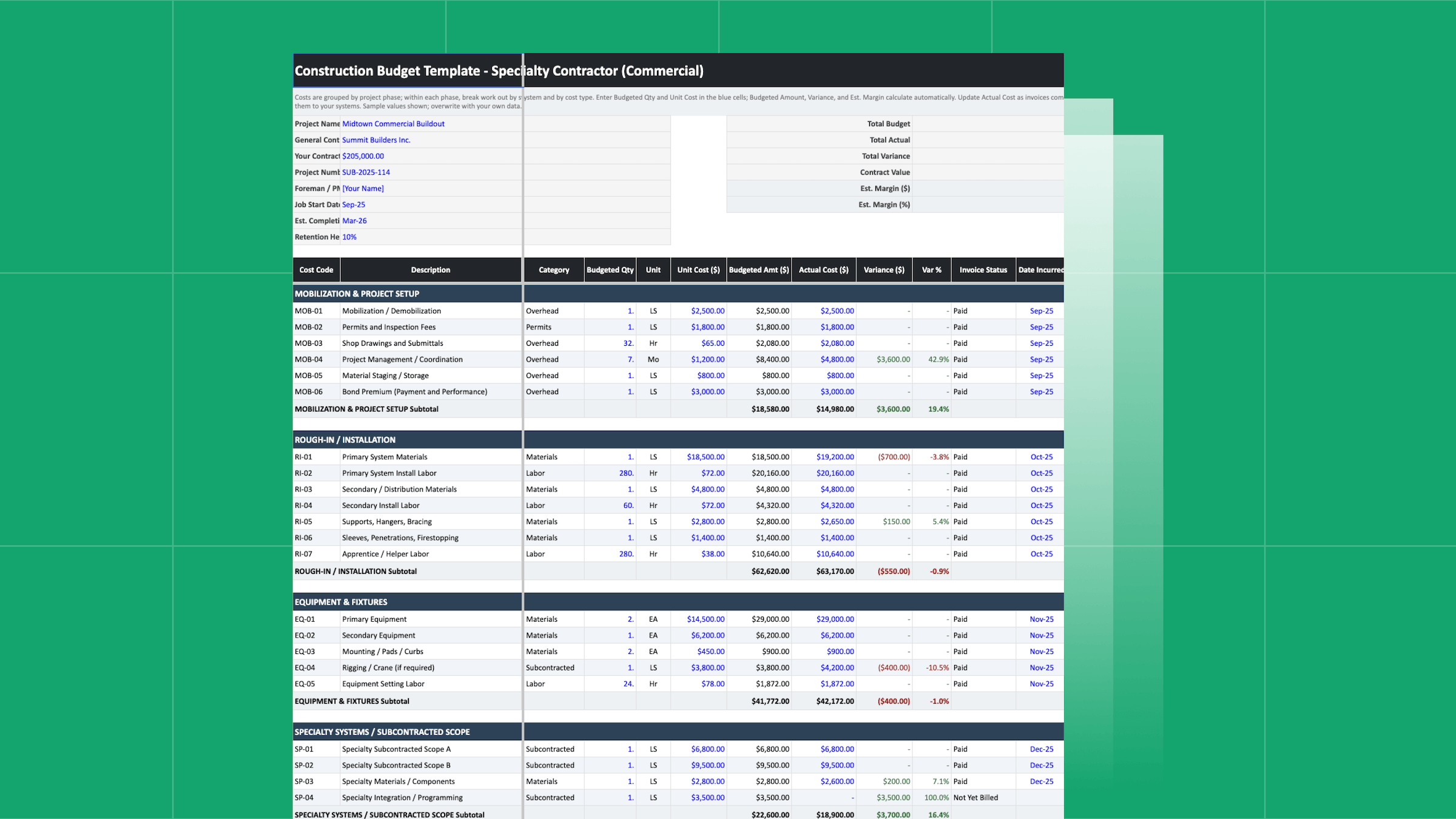Click the project number 'SUB-2025-114'
The width and height of the screenshot is (1456, 819).
[x=366, y=172]
